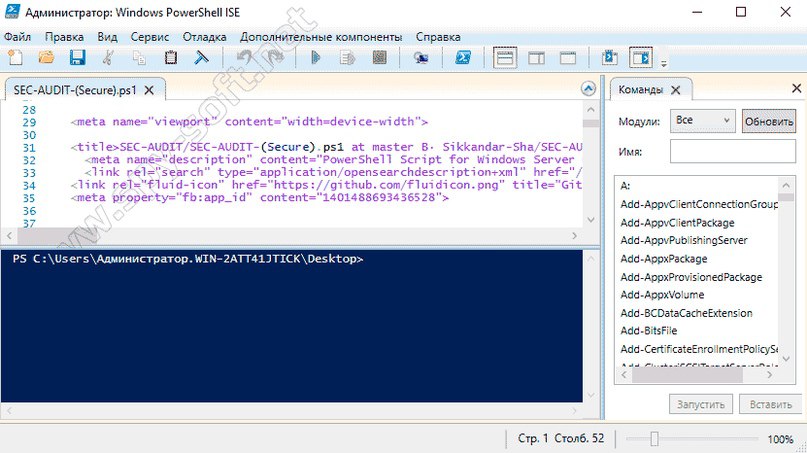Select Add-BCDataCacheExtension command

point(686,313)
